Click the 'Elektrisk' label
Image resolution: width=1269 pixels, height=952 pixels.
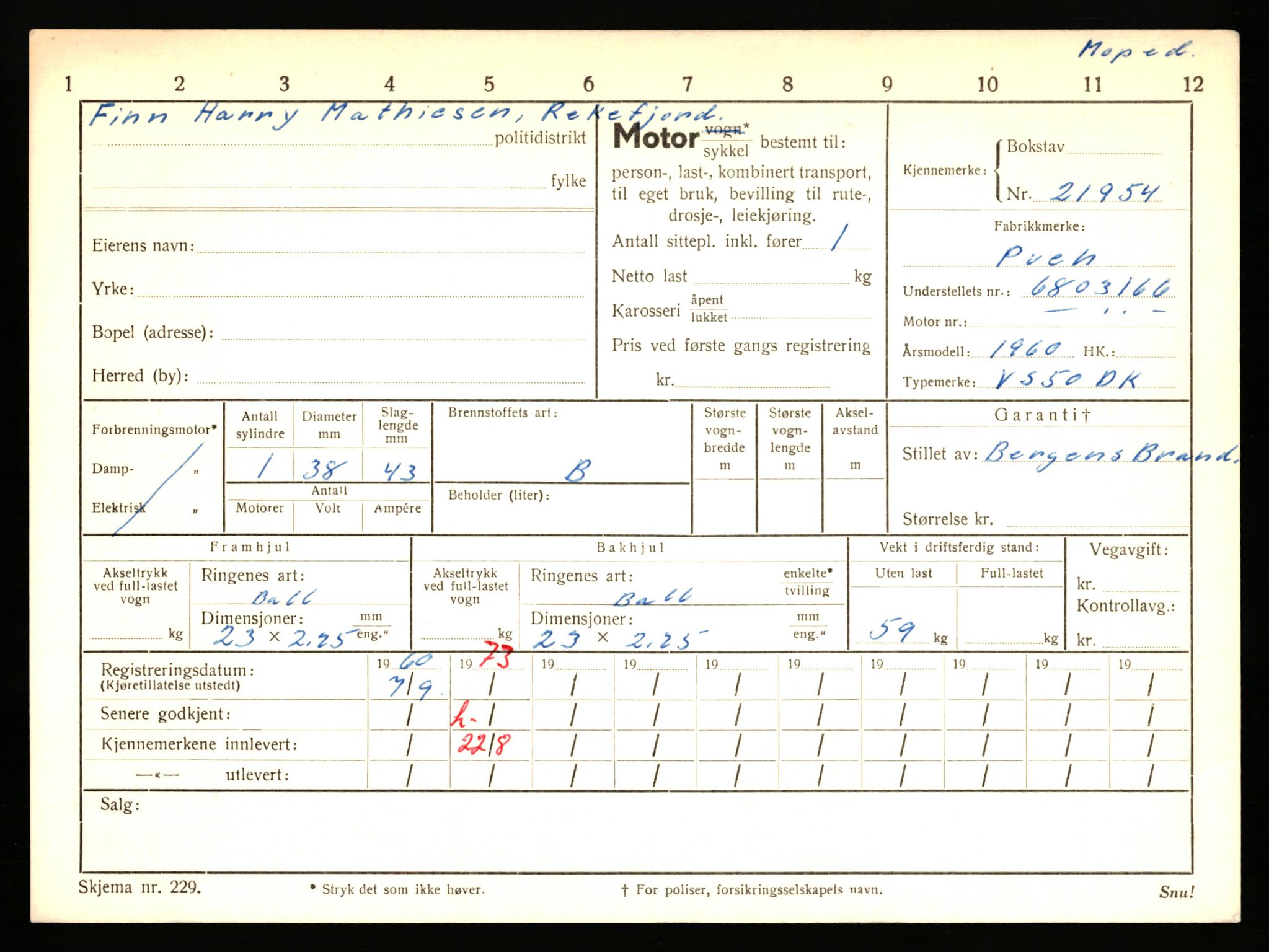[119, 508]
